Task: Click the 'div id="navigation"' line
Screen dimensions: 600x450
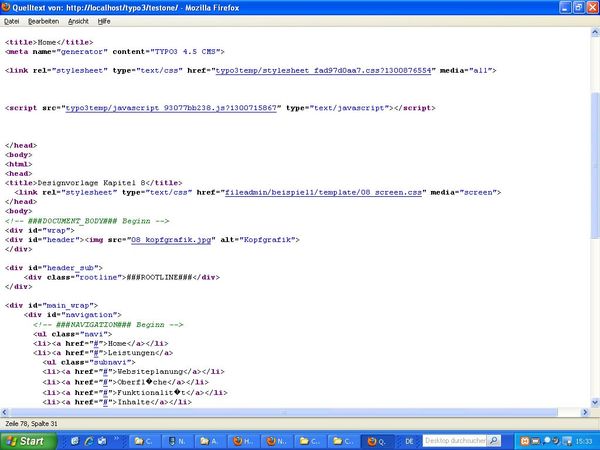Action: pos(73,315)
